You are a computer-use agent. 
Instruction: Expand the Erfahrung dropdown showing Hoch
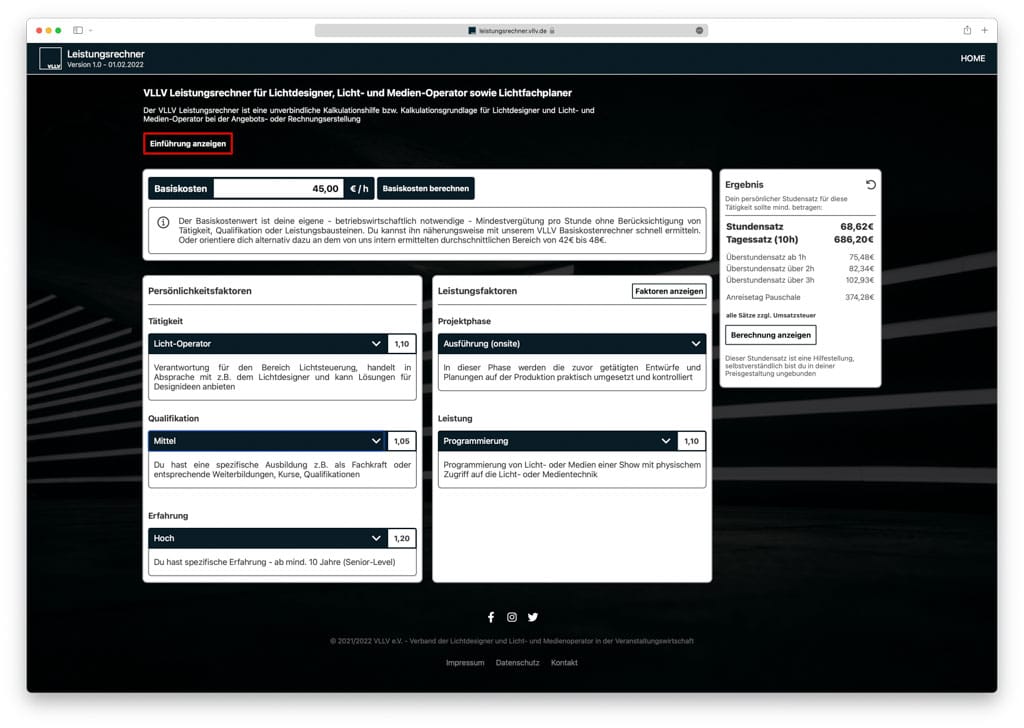click(266, 538)
